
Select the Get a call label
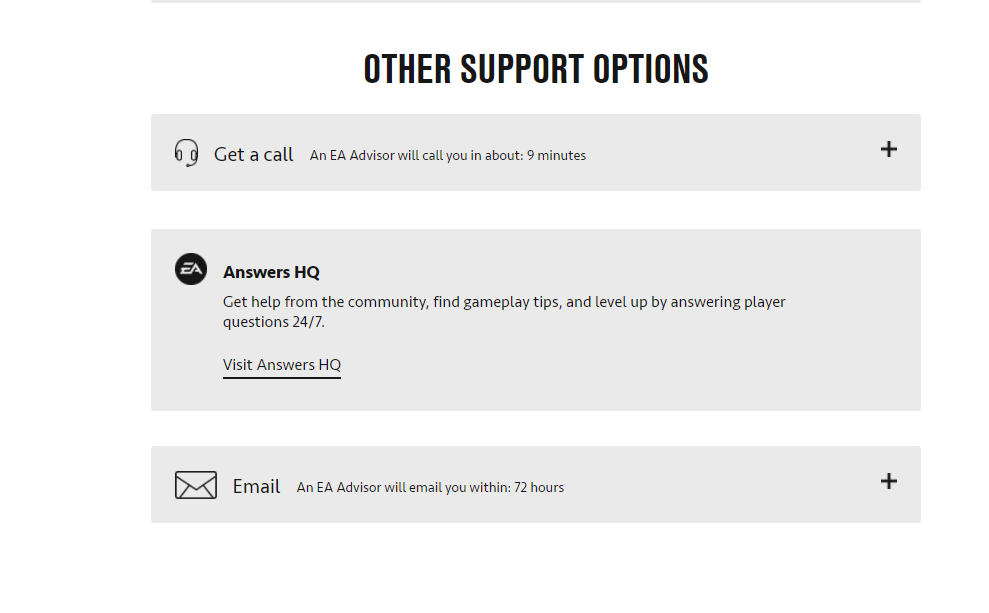tap(254, 154)
